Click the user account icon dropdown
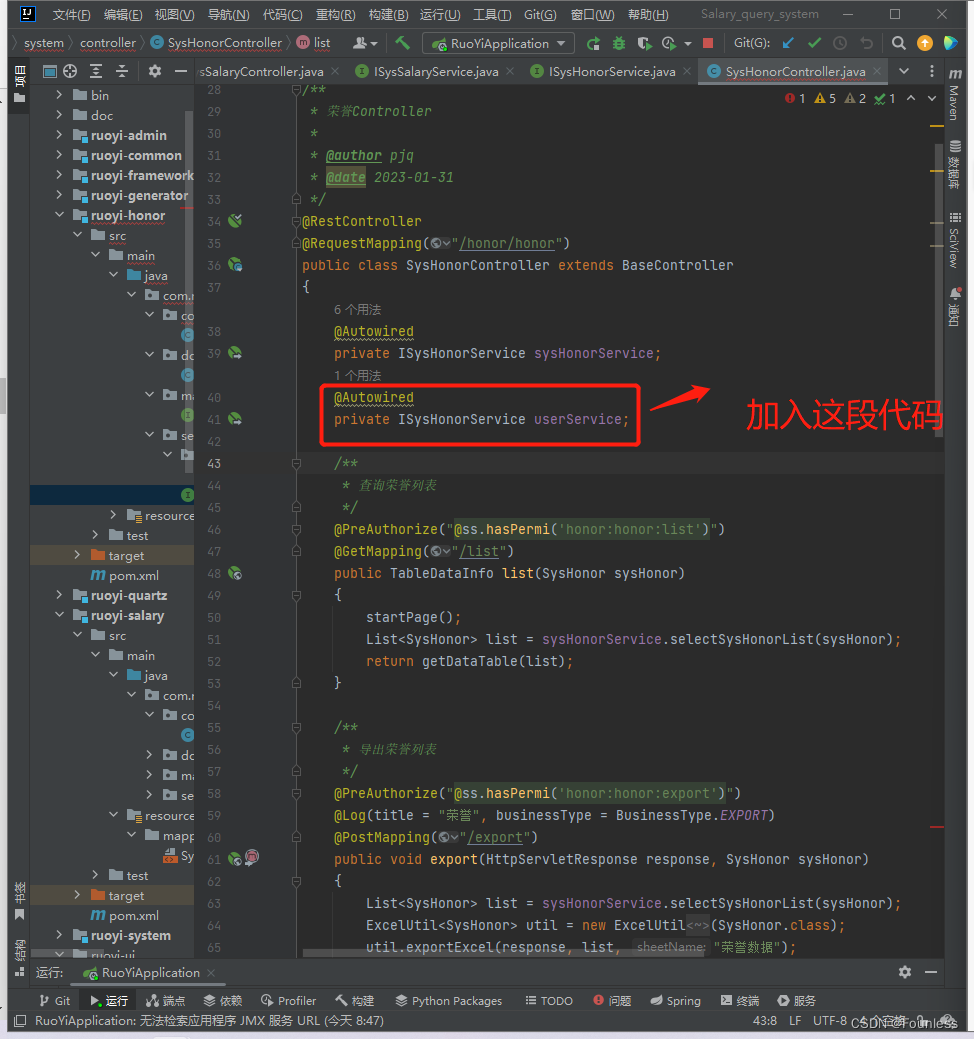The width and height of the screenshot is (974, 1039). (364, 43)
